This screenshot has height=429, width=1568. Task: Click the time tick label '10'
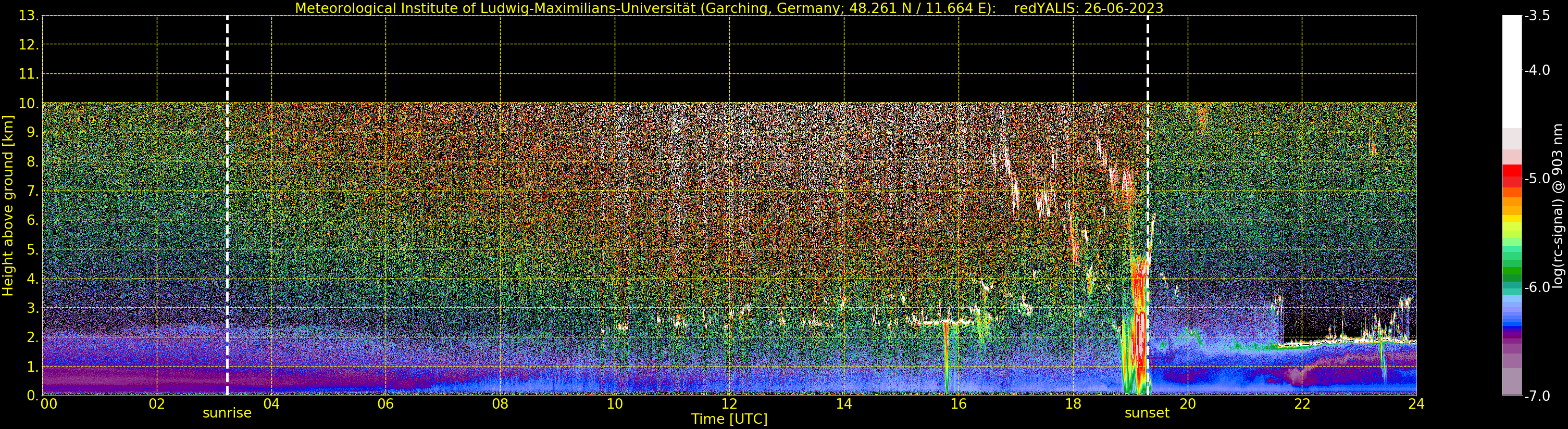tap(615, 404)
